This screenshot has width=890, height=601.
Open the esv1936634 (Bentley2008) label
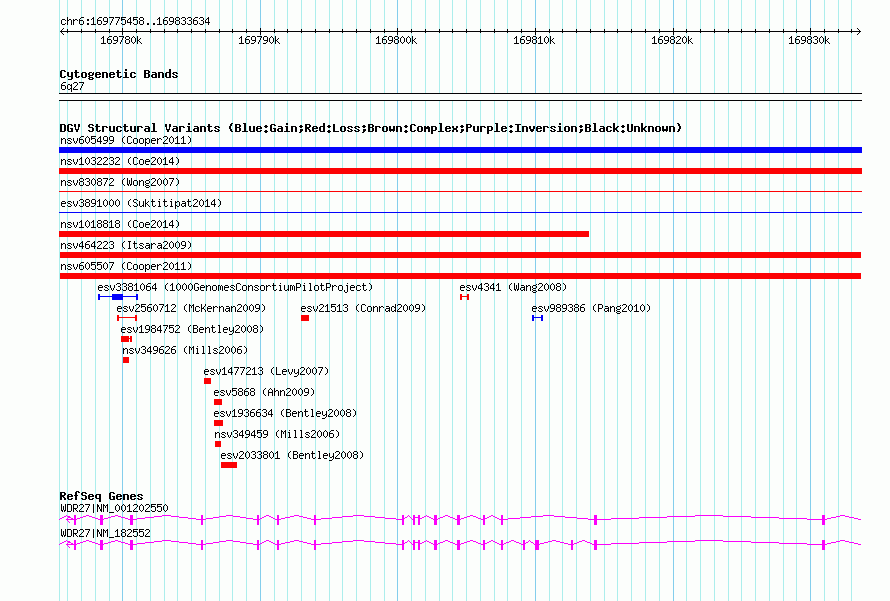coord(285,413)
